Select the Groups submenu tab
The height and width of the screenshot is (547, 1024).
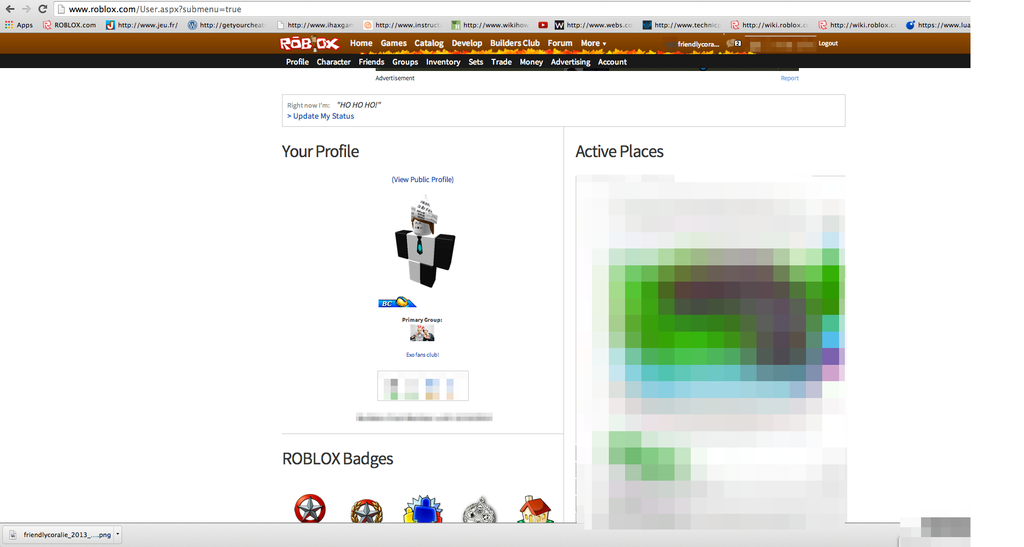tap(405, 62)
